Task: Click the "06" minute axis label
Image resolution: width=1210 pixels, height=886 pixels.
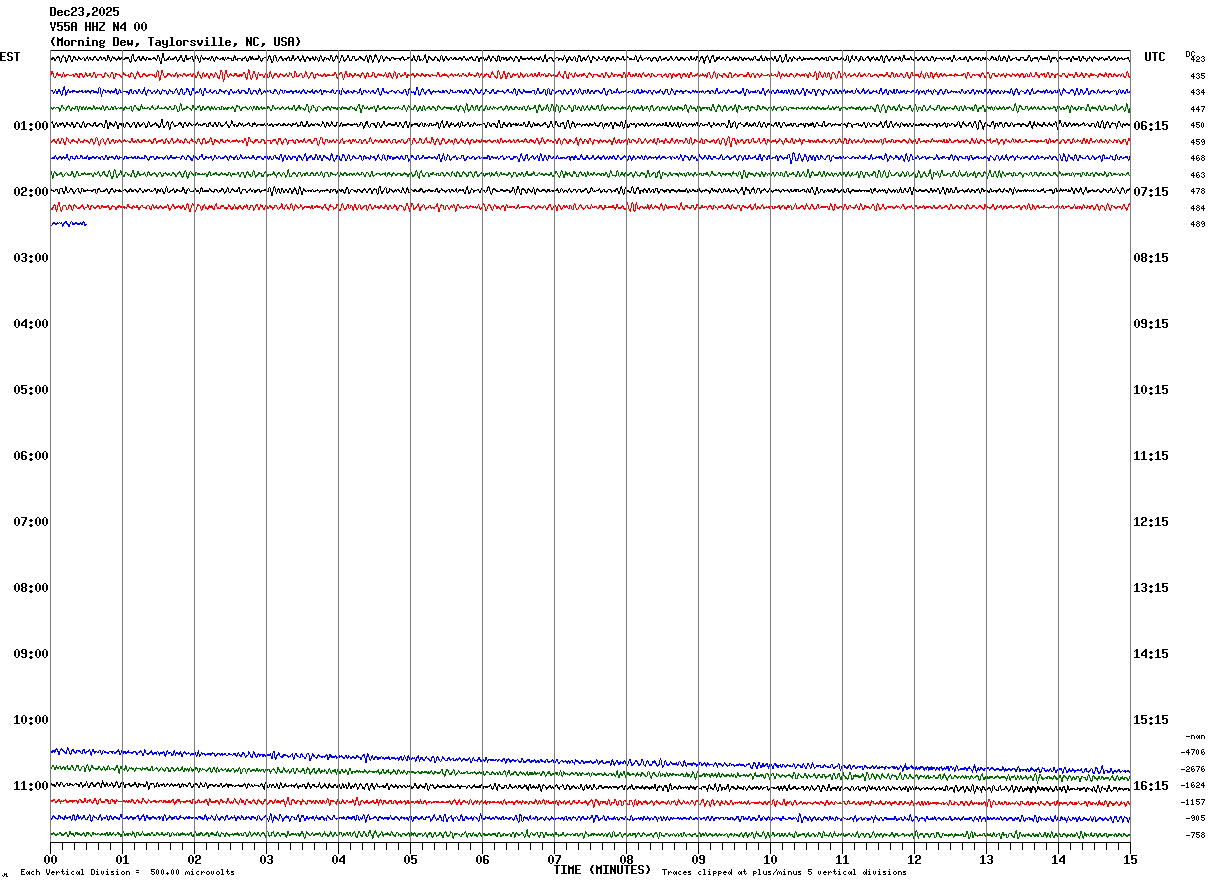Action: click(x=482, y=859)
